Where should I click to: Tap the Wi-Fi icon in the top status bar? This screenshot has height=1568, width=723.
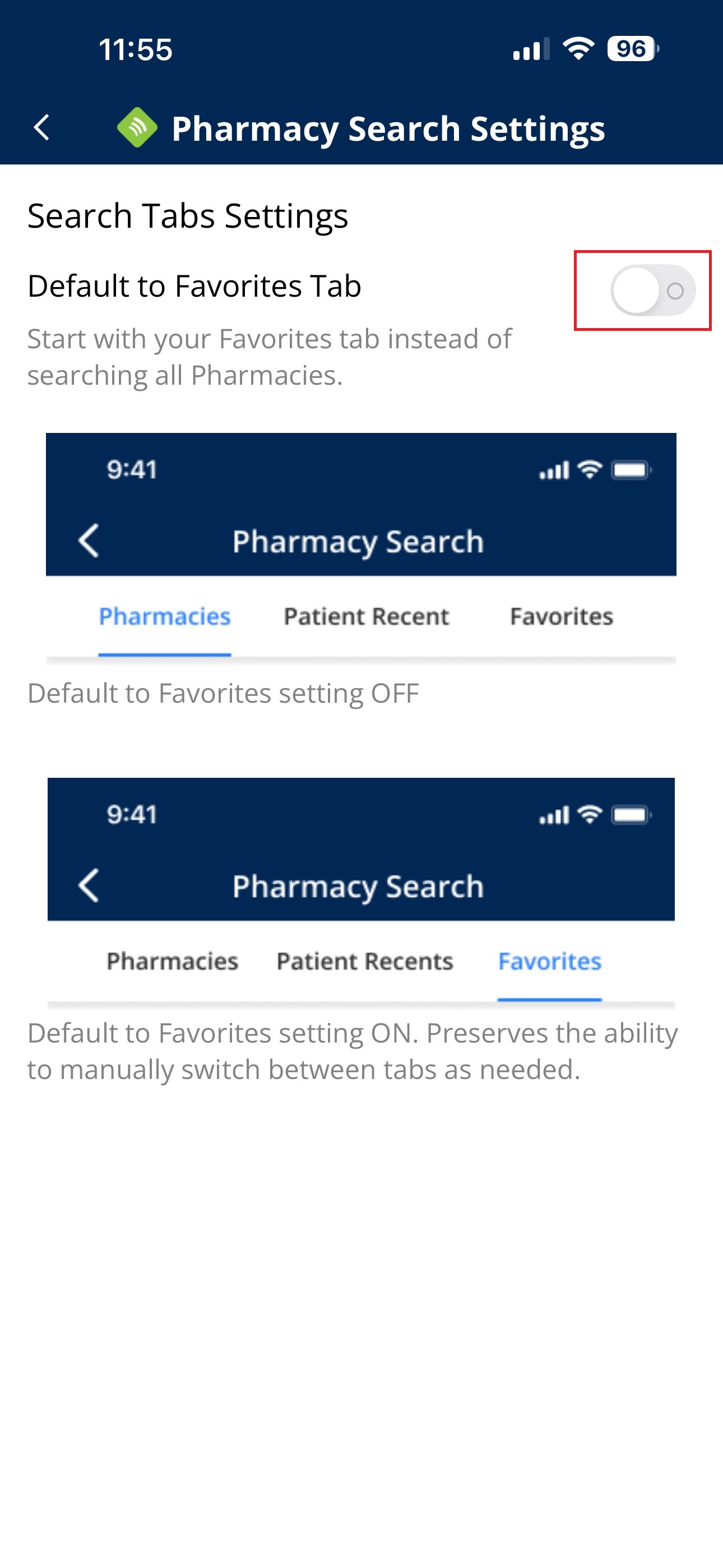[578, 49]
